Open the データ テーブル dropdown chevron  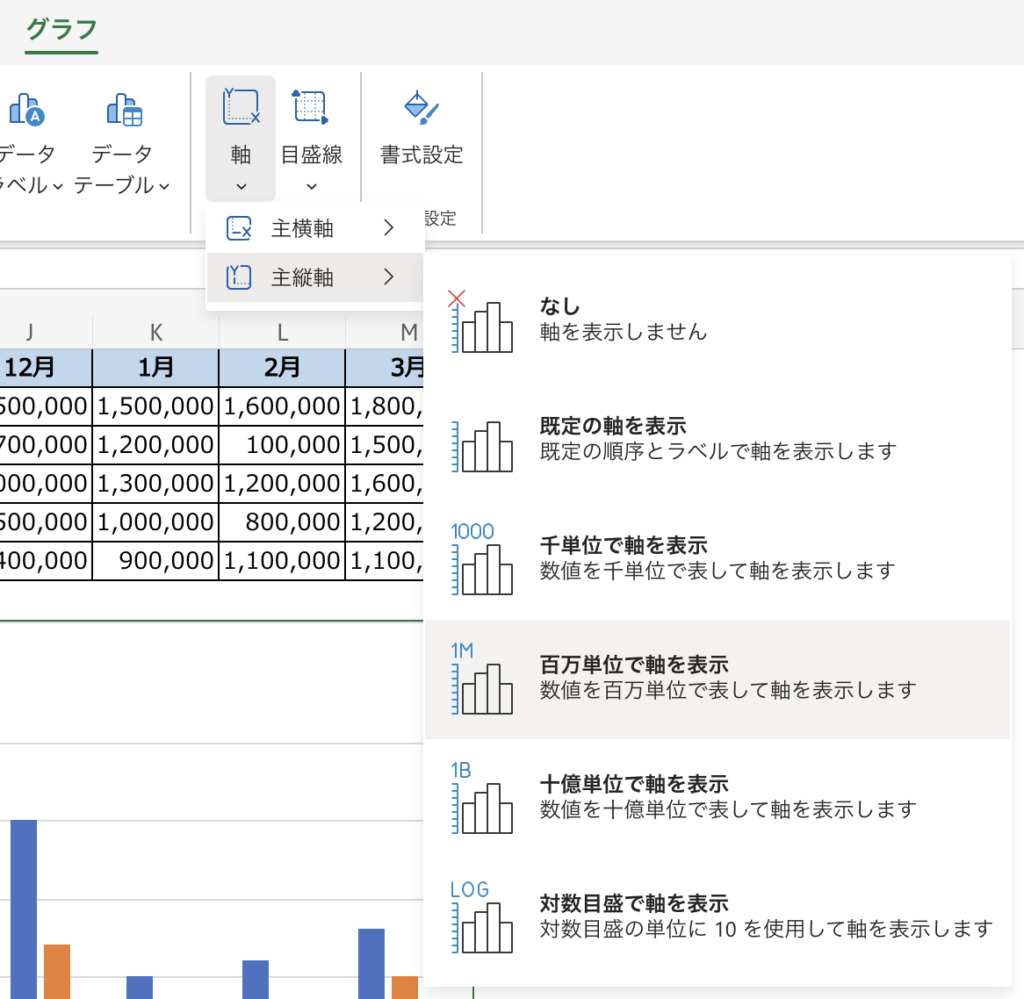point(164,186)
